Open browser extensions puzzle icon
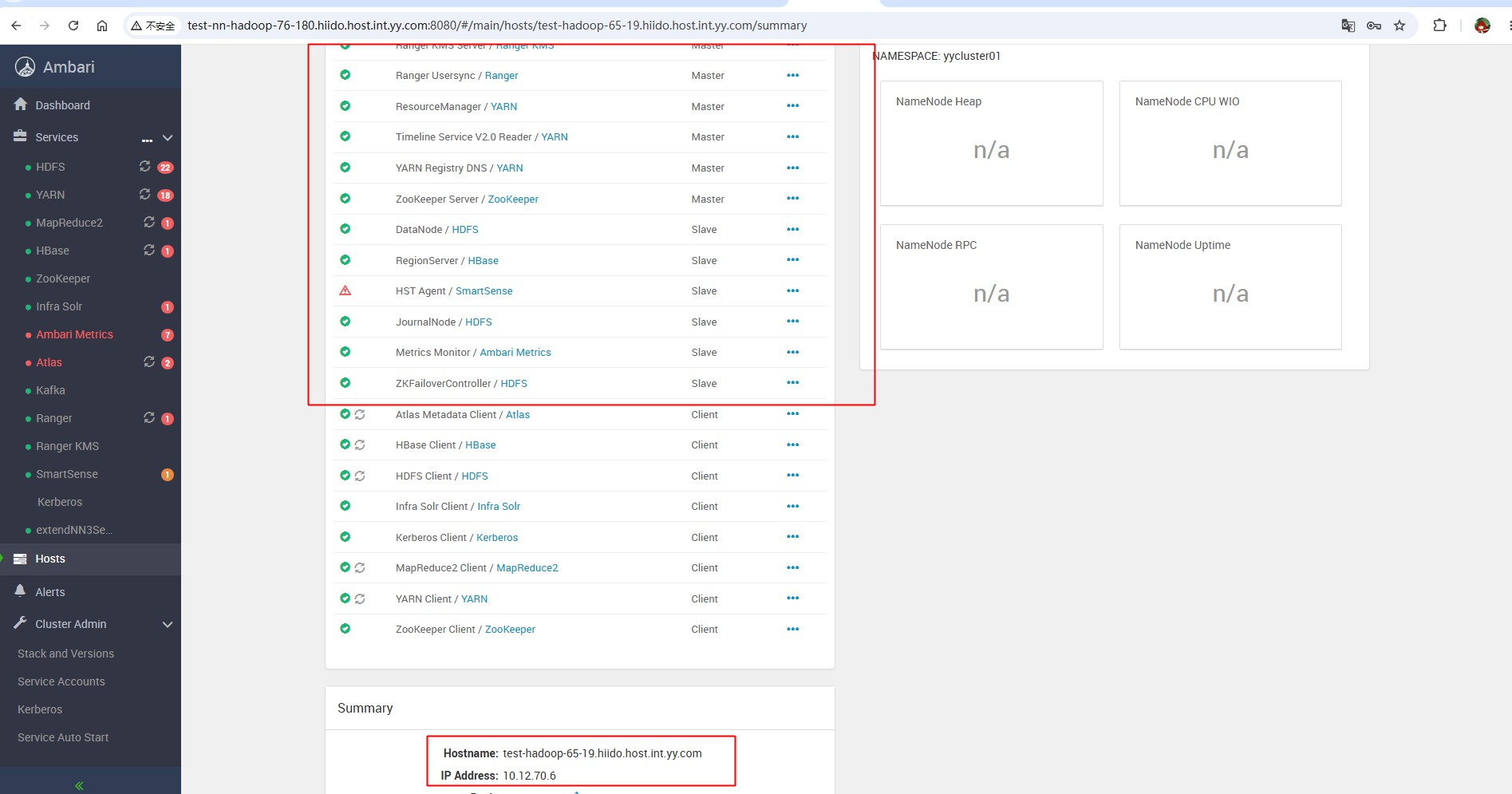 [x=1440, y=26]
